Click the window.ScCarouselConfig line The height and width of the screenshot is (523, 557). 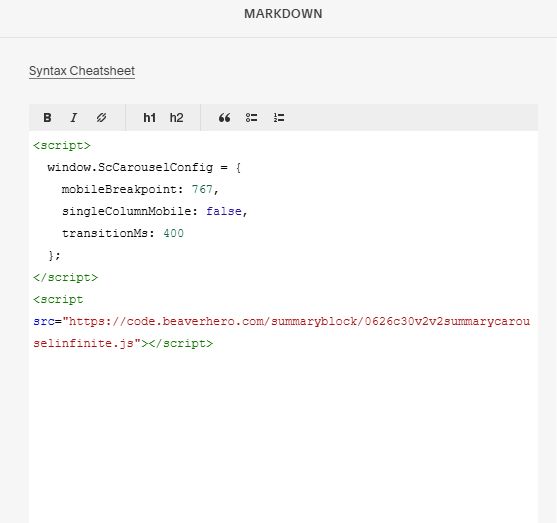point(144,167)
